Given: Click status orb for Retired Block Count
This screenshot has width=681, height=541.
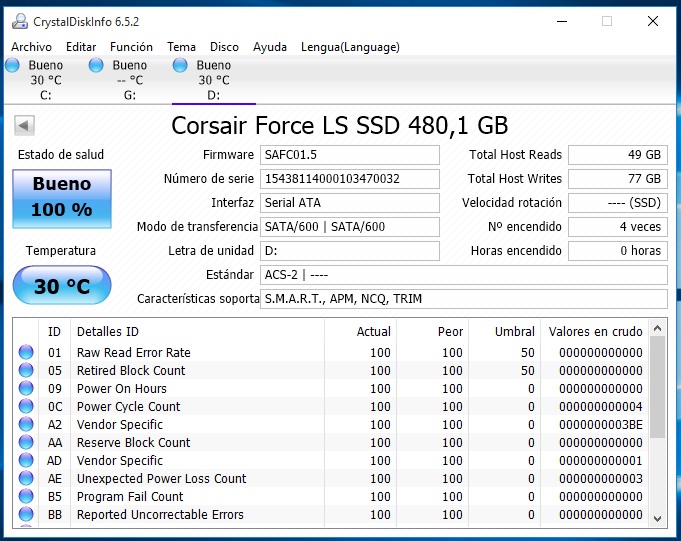Looking at the screenshot, I should (26, 370).
